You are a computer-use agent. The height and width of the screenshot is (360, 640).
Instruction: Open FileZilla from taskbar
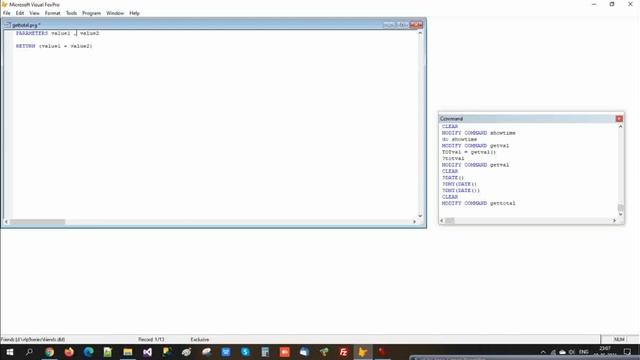pyautogui.click(x=343, y=352)
